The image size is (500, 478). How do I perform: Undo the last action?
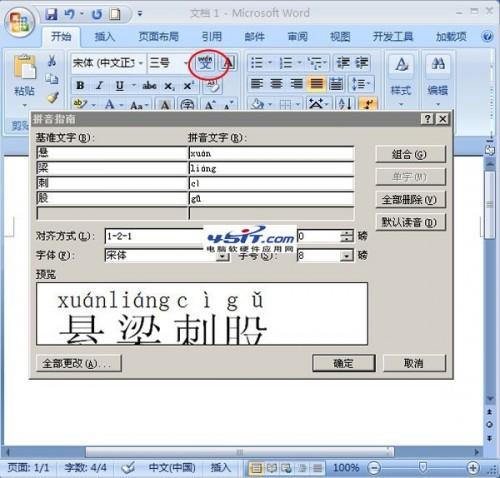click(x=69, y=14)
